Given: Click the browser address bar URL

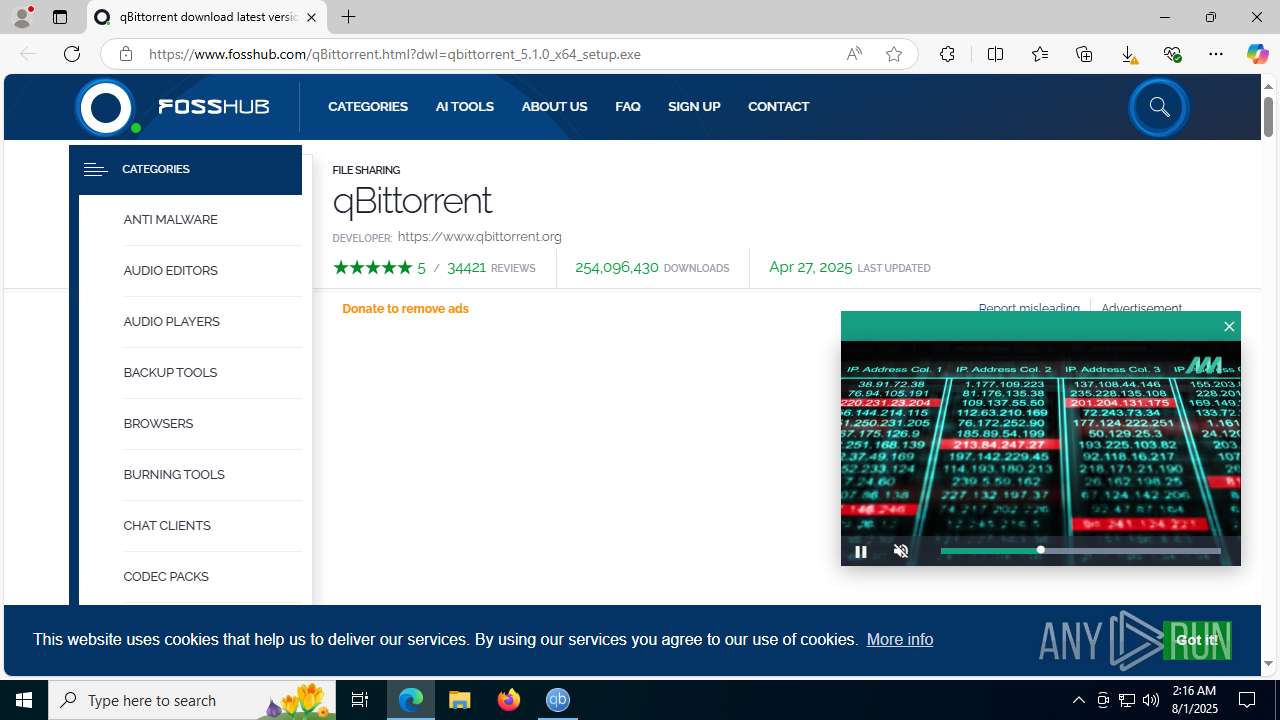Looking at the screenshot, I should [395, 54].
